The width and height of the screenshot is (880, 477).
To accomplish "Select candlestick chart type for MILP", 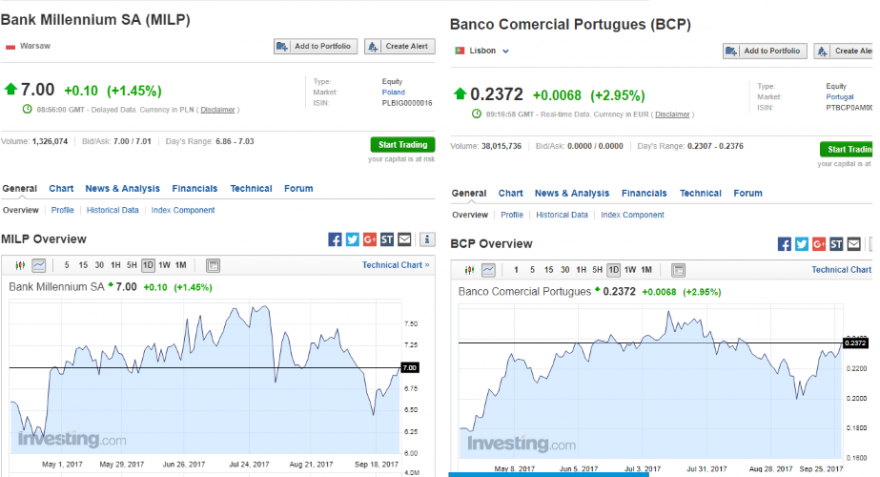I will [x=20, y=265].
